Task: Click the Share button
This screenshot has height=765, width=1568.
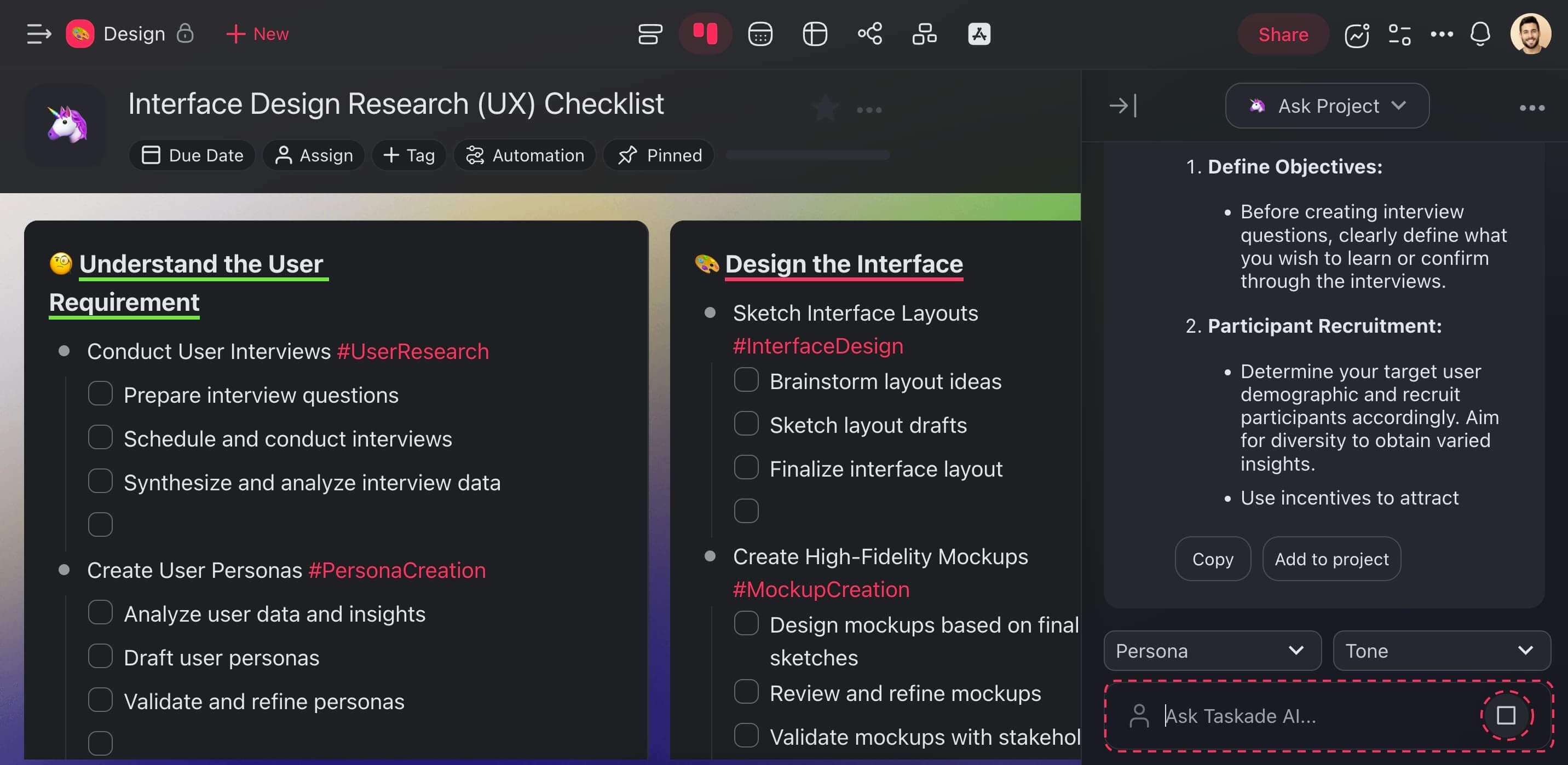Action: (x=1283, y=34)
